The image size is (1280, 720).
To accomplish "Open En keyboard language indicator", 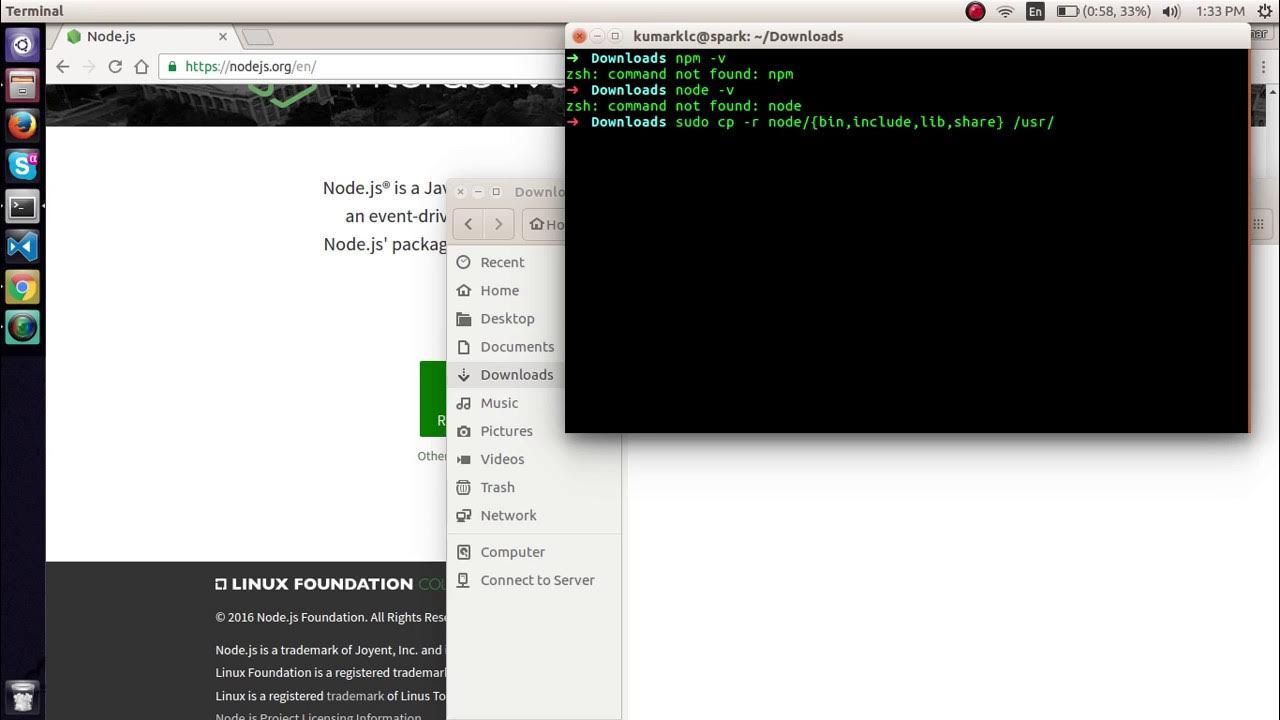I will [x=1035, y=11].
